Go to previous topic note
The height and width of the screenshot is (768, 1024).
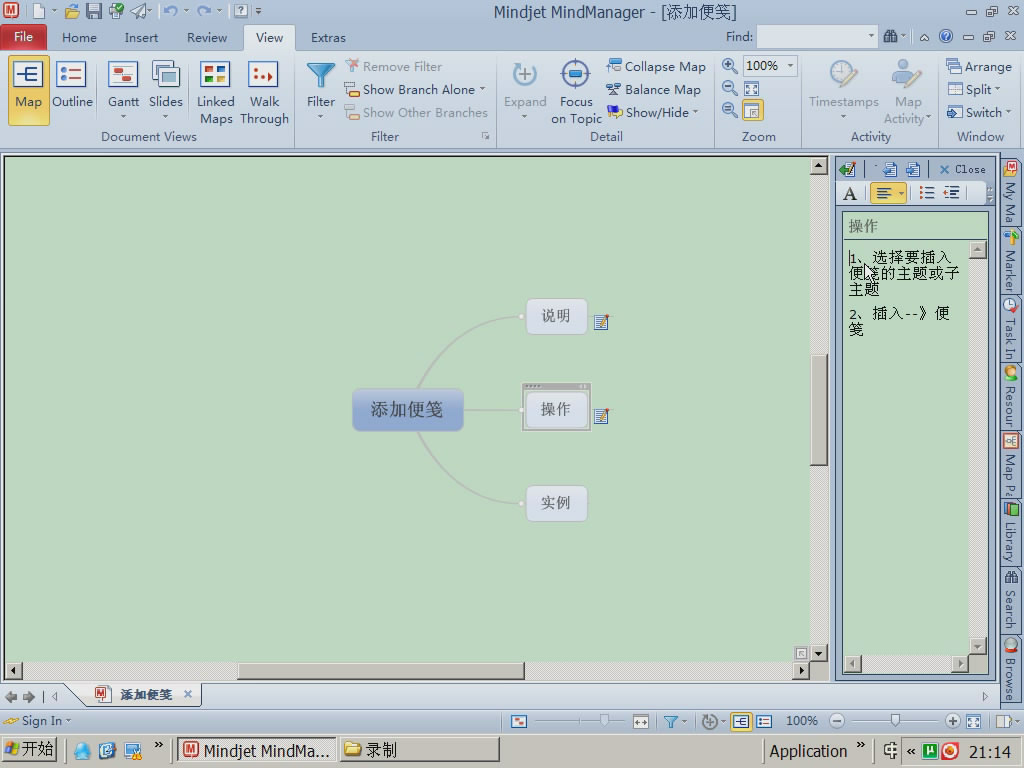coord(889,170)
